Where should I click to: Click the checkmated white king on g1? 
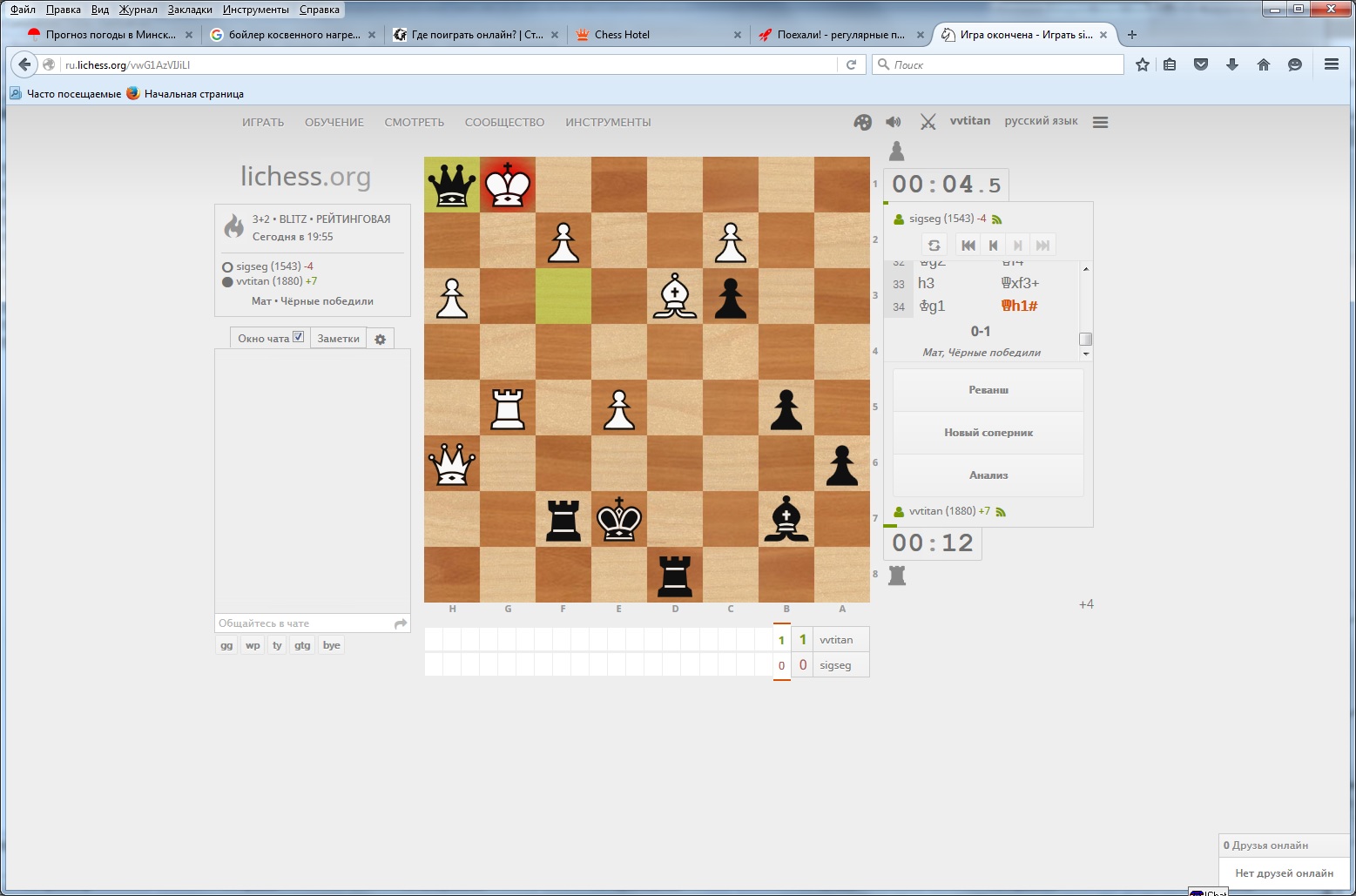508,185
